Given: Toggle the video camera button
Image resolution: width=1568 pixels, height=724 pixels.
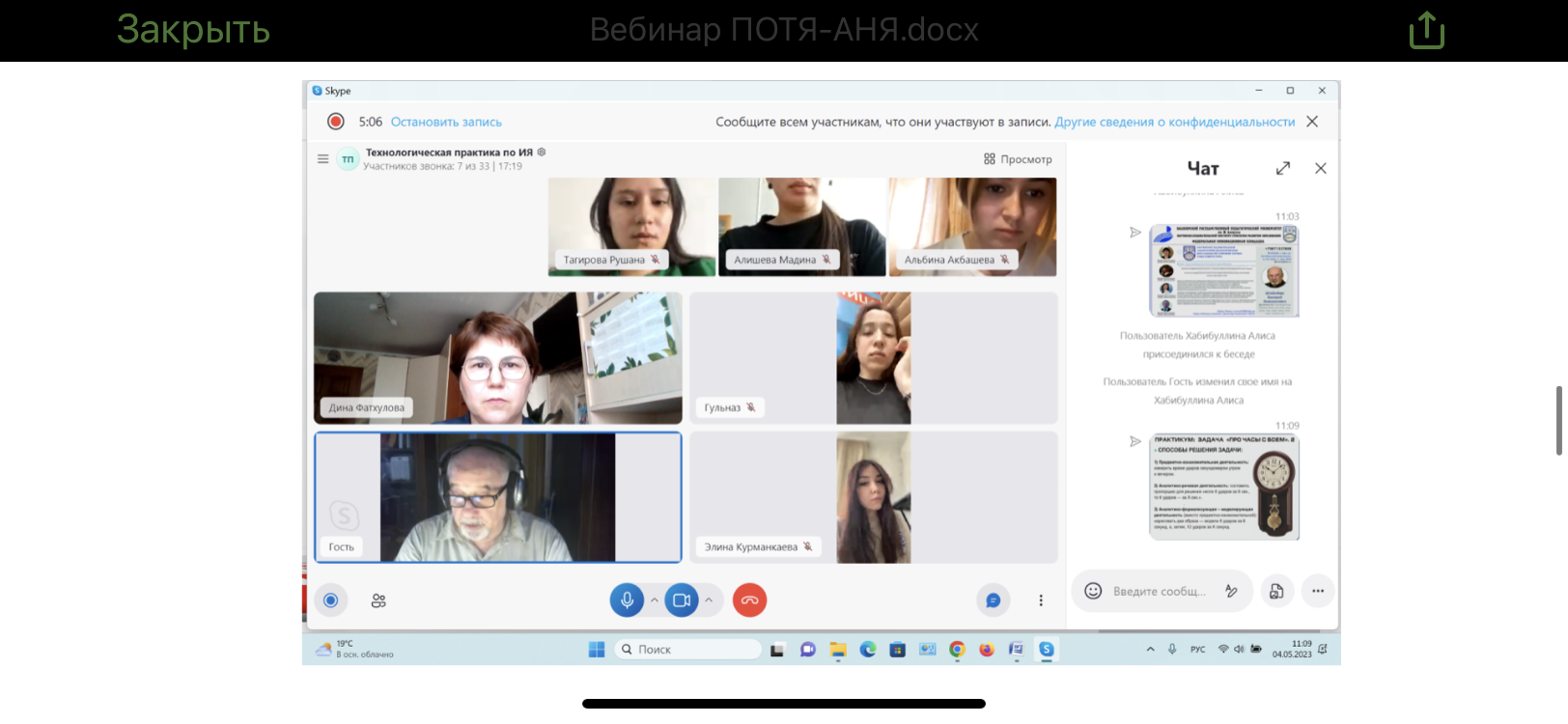Looking at the screenshot, I should point(681,600).
